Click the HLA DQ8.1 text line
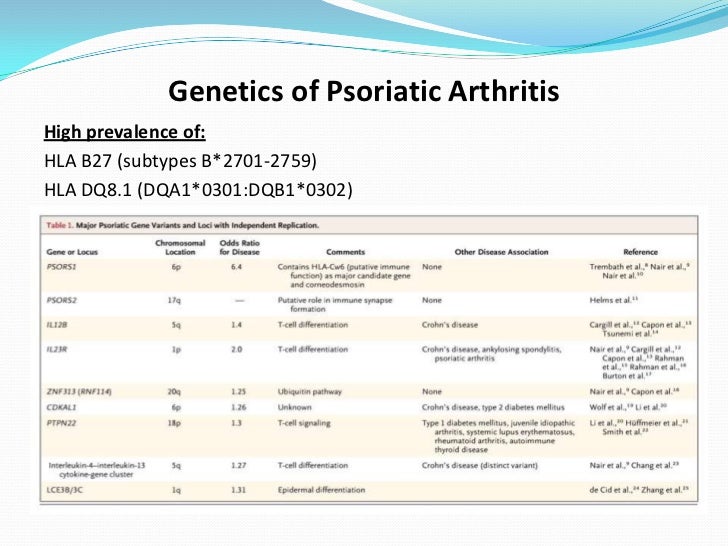 pyautogui.click(x=198, y=190)
